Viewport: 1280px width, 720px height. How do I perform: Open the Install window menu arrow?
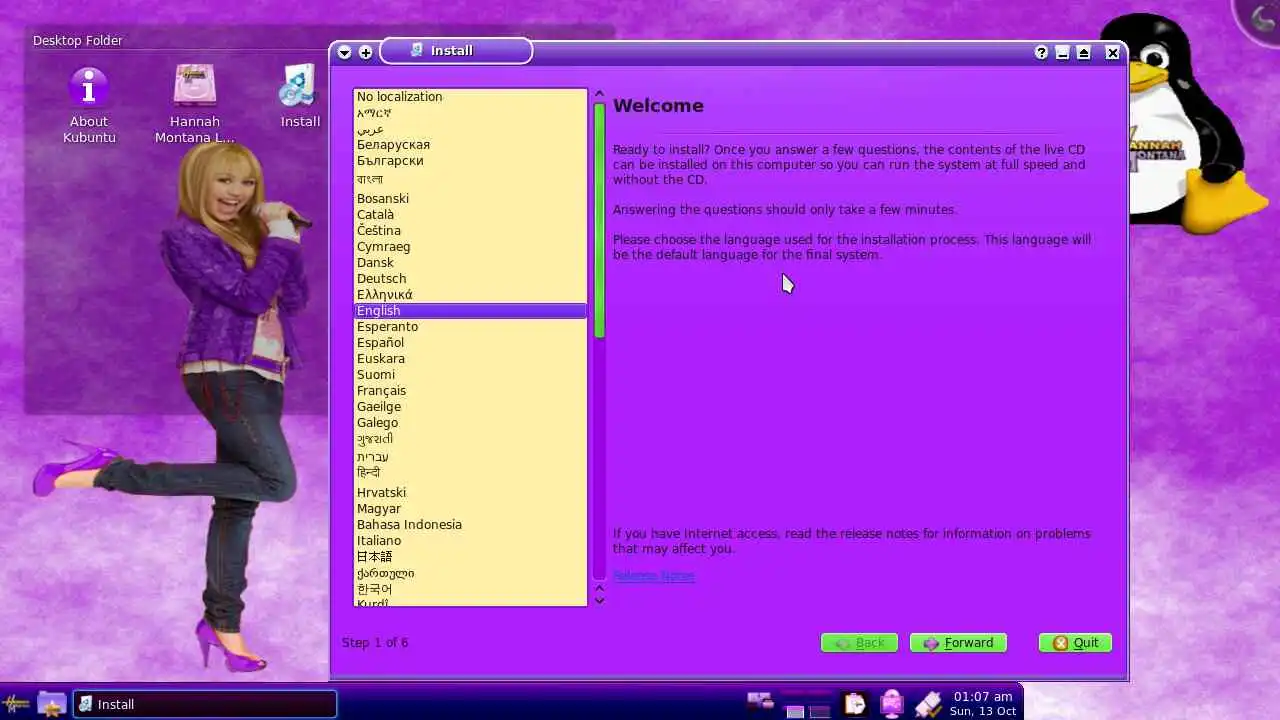pos(344,52)
